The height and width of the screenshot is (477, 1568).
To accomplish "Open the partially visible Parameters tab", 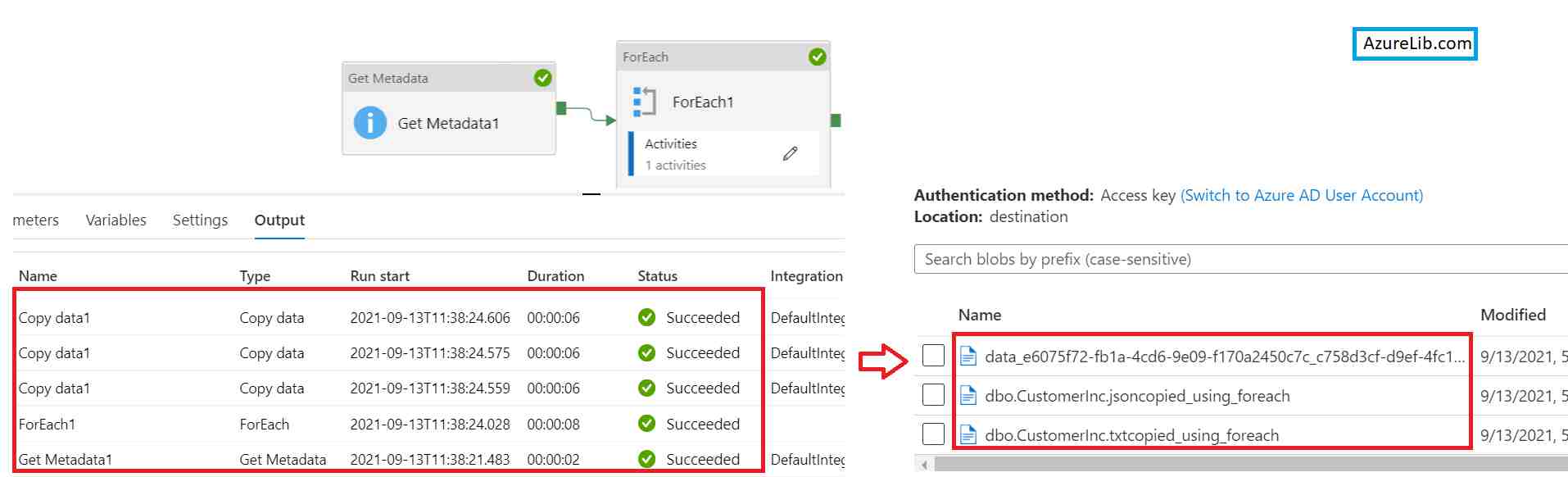I will [x=36, y=220].
